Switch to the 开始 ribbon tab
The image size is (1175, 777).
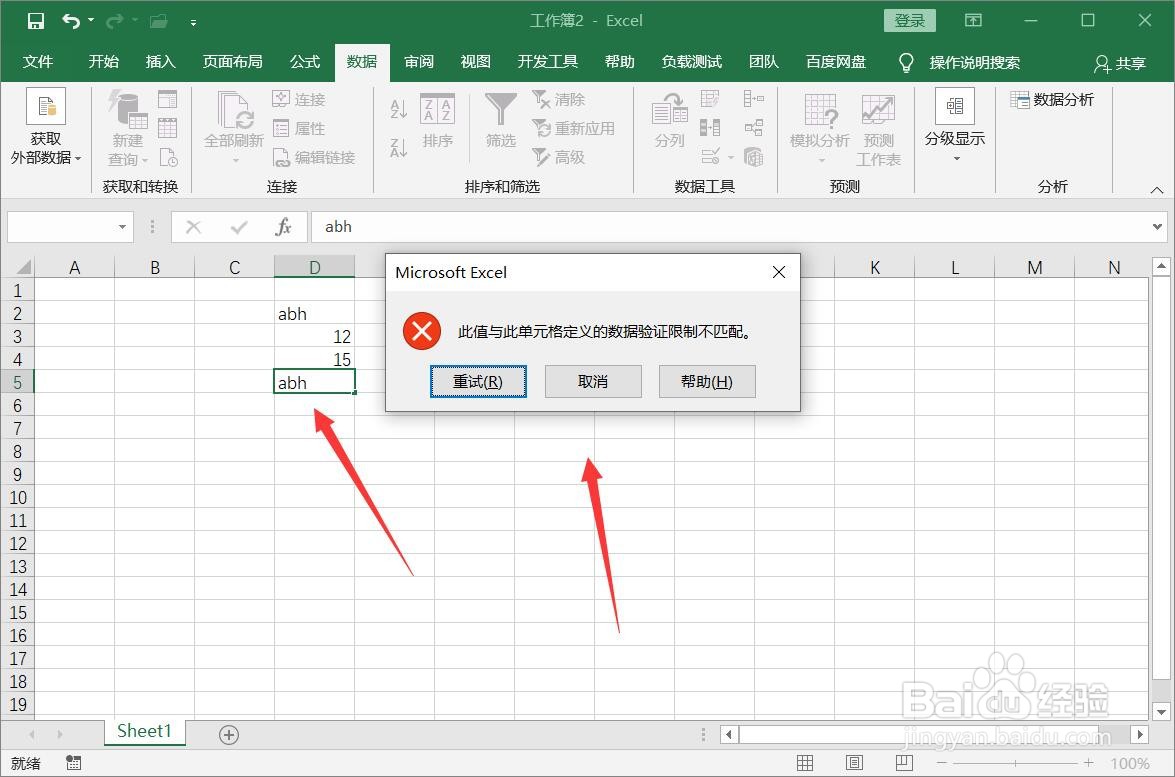point(103,61)
